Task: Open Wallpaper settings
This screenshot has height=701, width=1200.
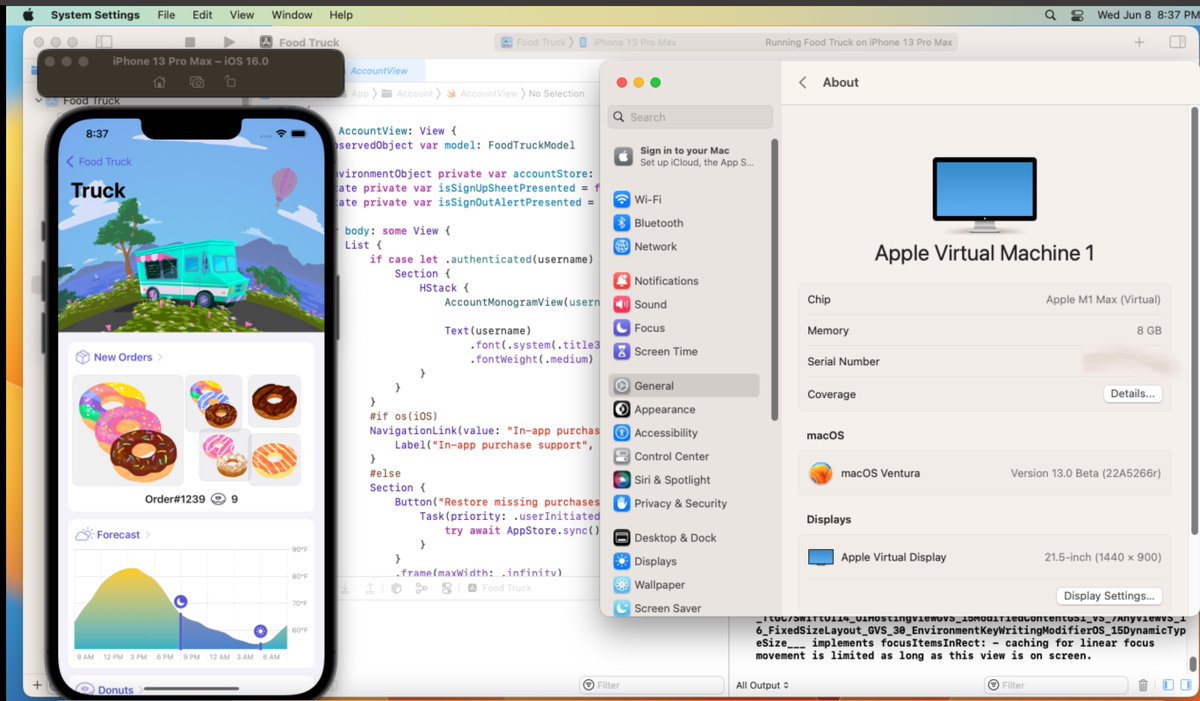Action: [685, 585]
